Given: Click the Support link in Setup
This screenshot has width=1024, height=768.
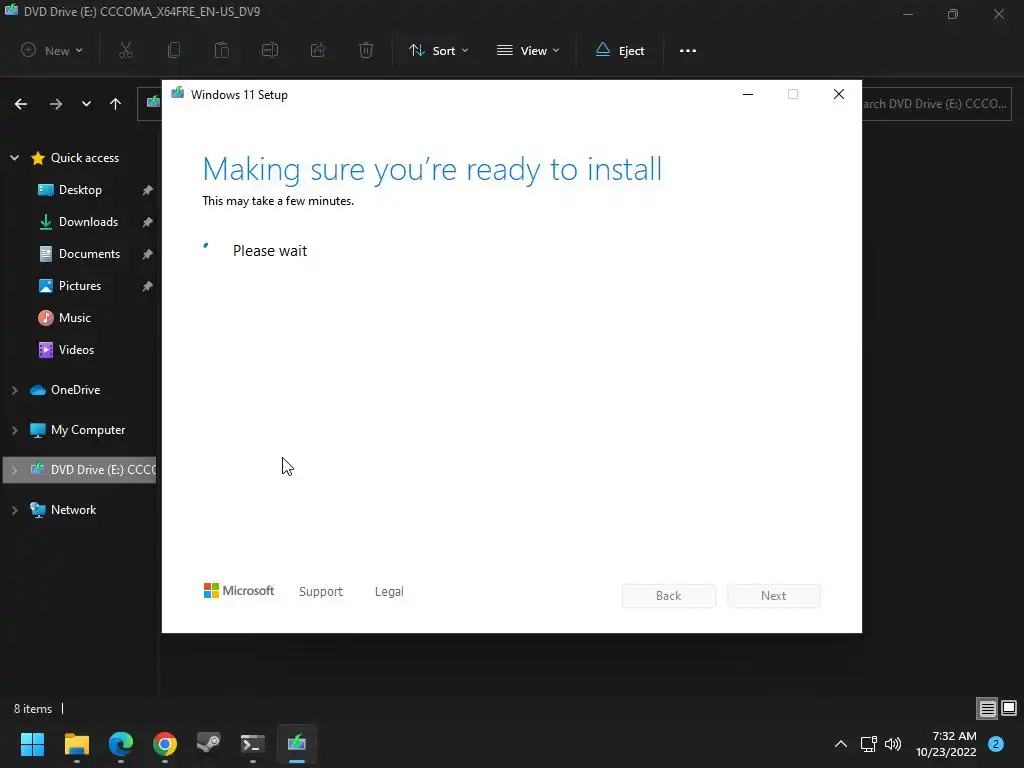Looking at the screenshot, I should click(x=321, y=592).
